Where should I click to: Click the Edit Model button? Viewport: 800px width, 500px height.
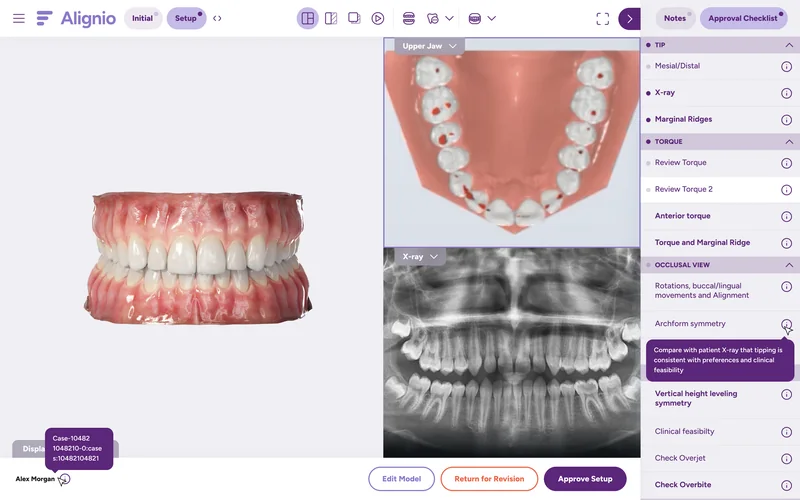click(x=402, y=479)
